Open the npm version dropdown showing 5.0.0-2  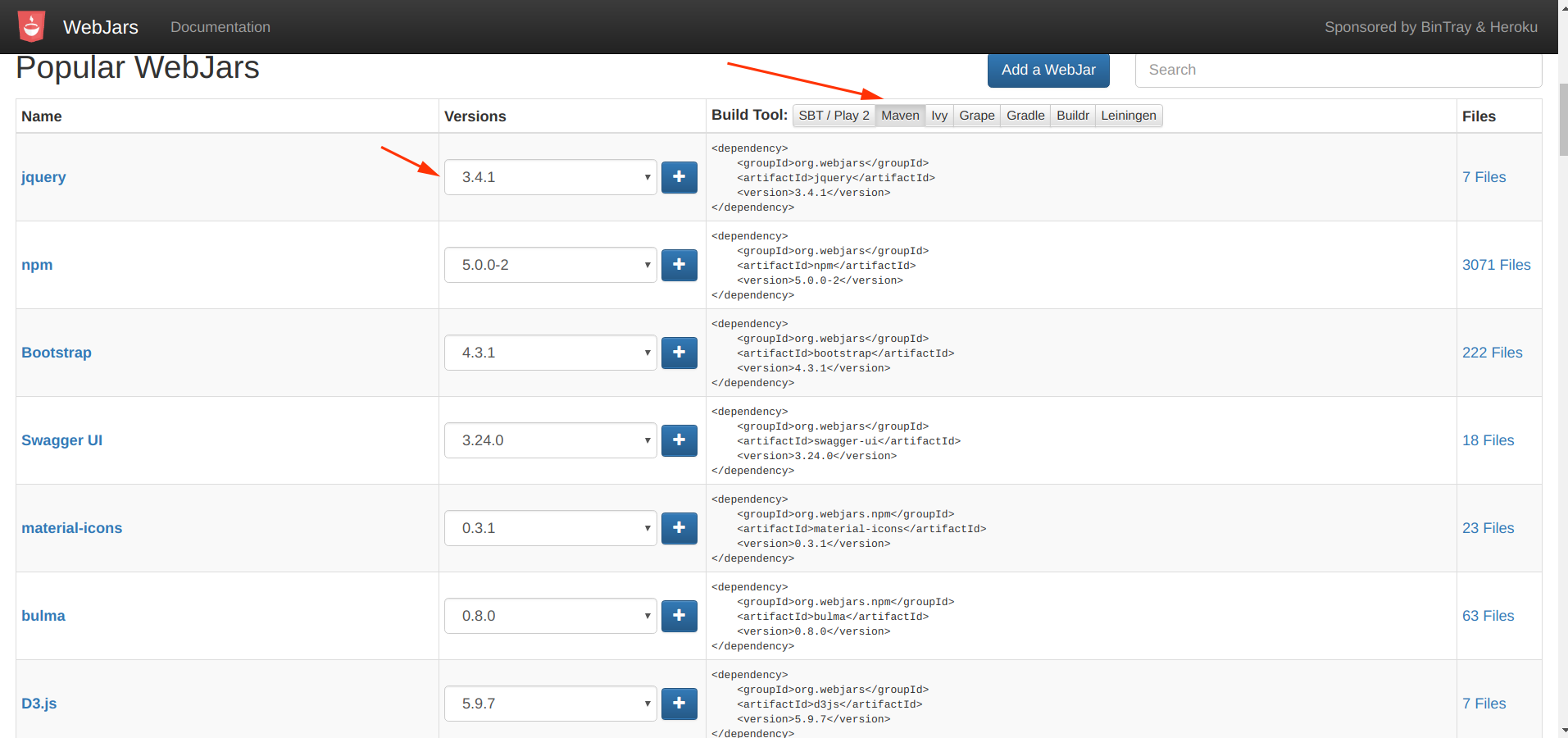[x=551, y=265]
